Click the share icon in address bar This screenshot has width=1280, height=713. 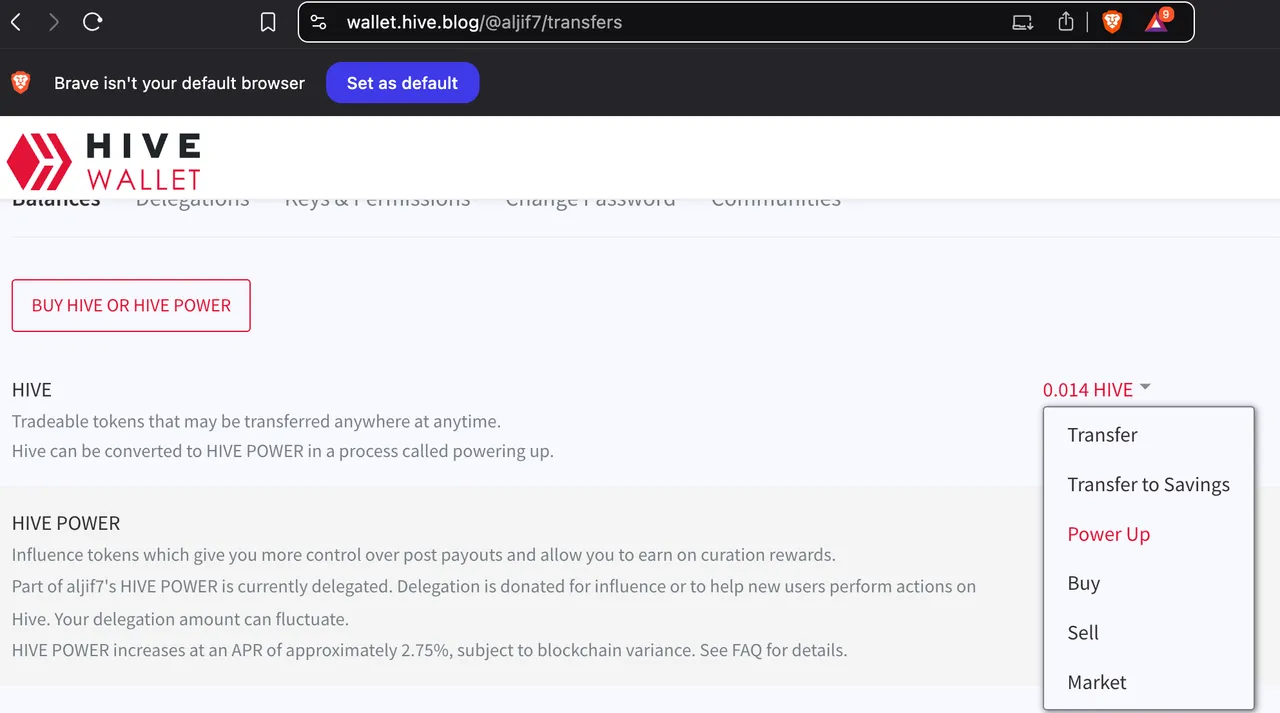[1066, 21]
